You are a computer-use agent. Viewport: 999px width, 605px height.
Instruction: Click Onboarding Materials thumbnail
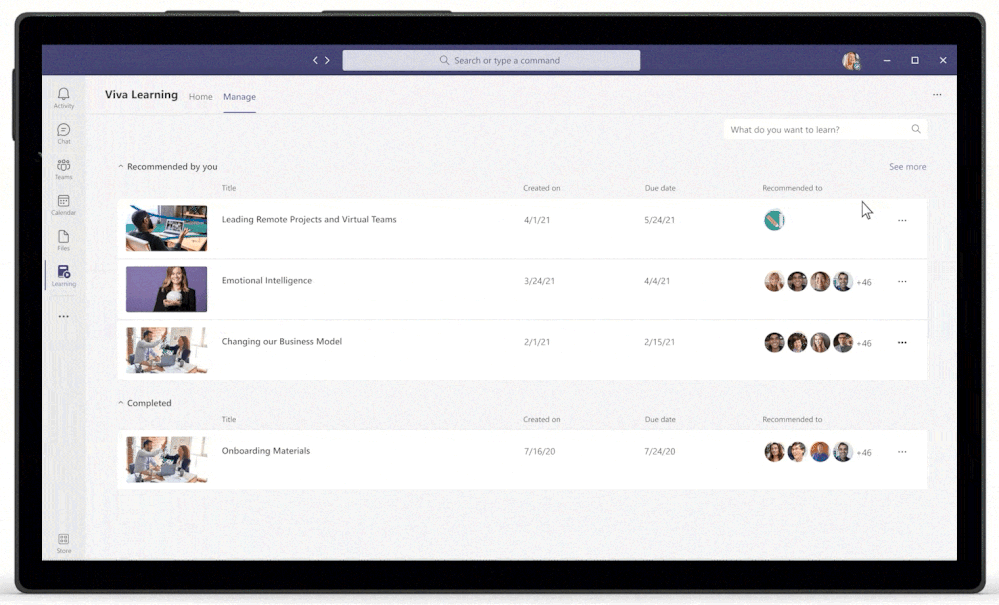pyautogui.click(x=166, y=459)
